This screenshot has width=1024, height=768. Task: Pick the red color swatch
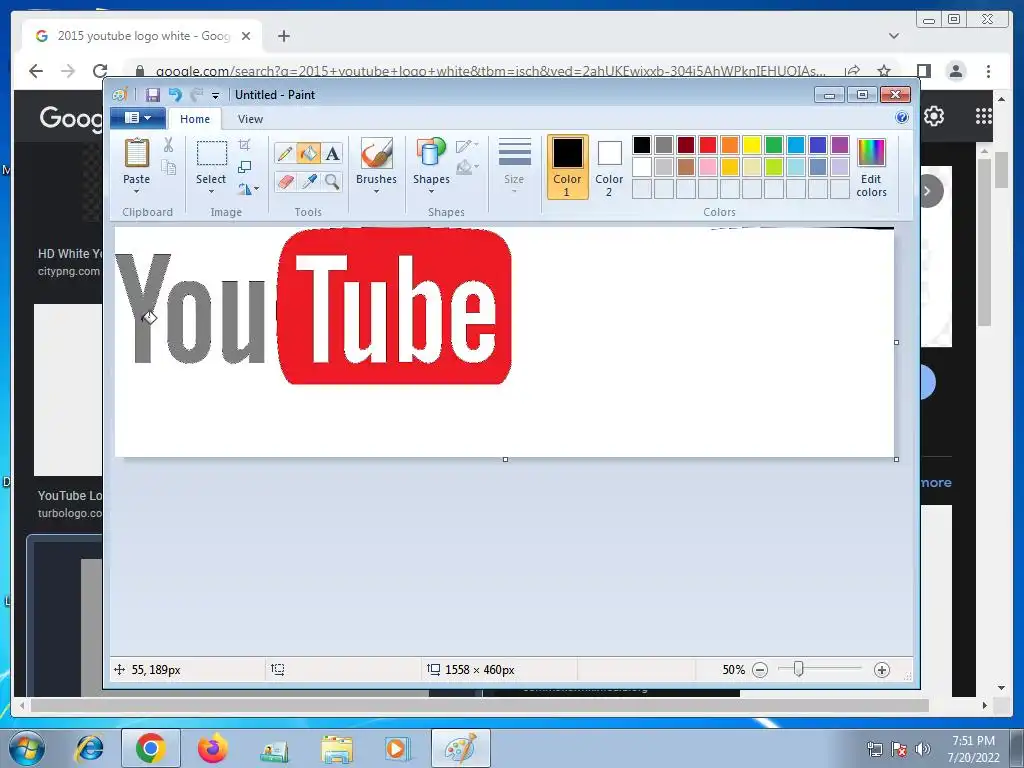point(708,144)
